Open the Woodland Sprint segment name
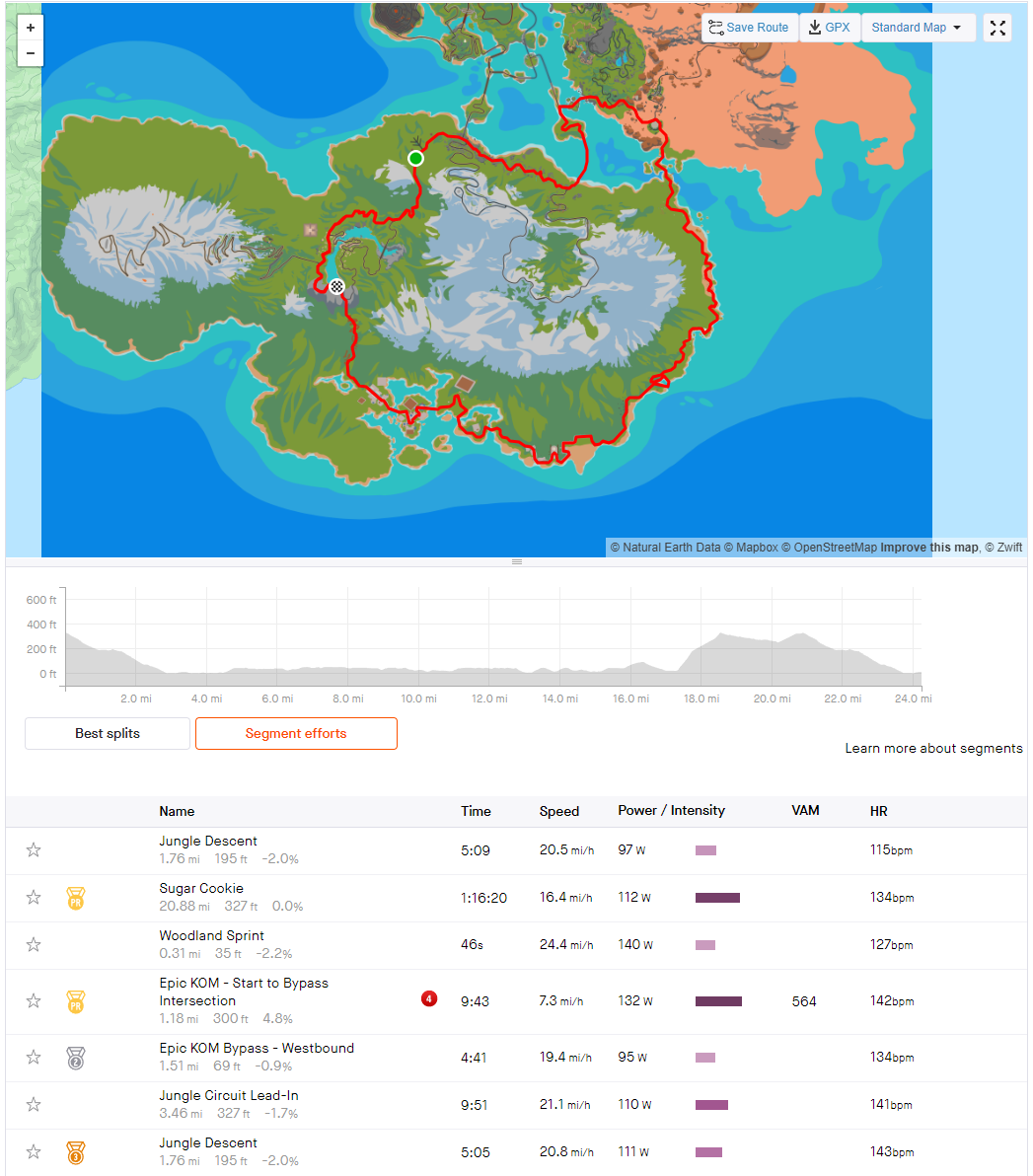The image size is (1033, 1176). (211, 935)
